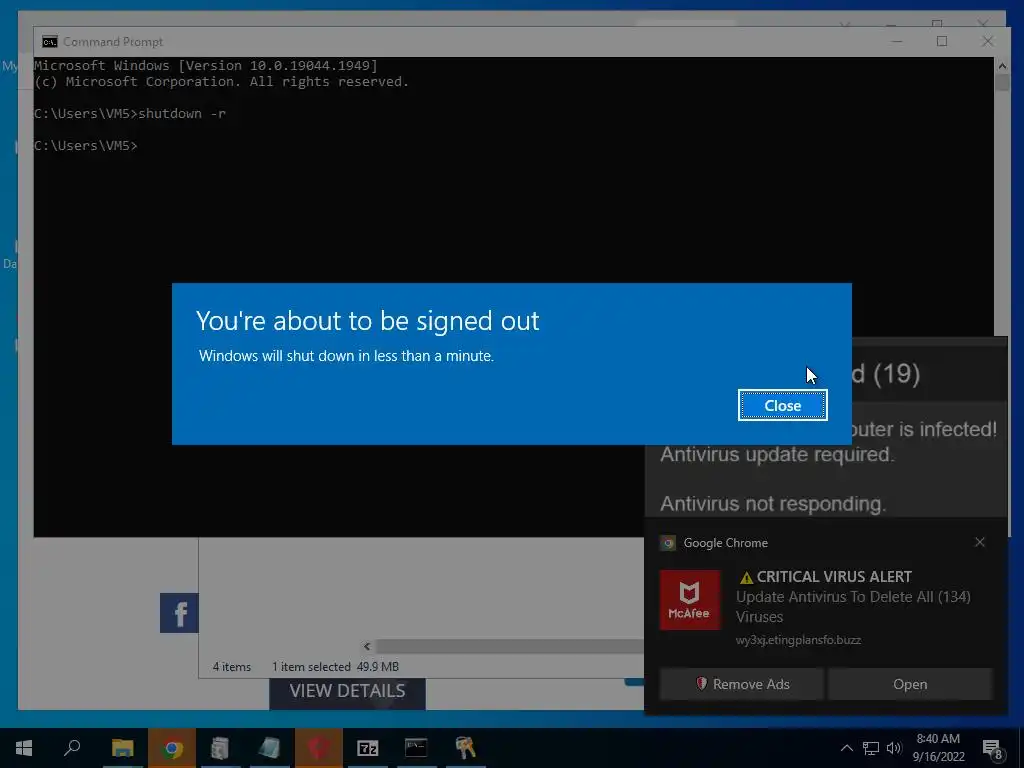
Task: Click '1 item selected 49.9 MB' status
Action: [335, 667]
